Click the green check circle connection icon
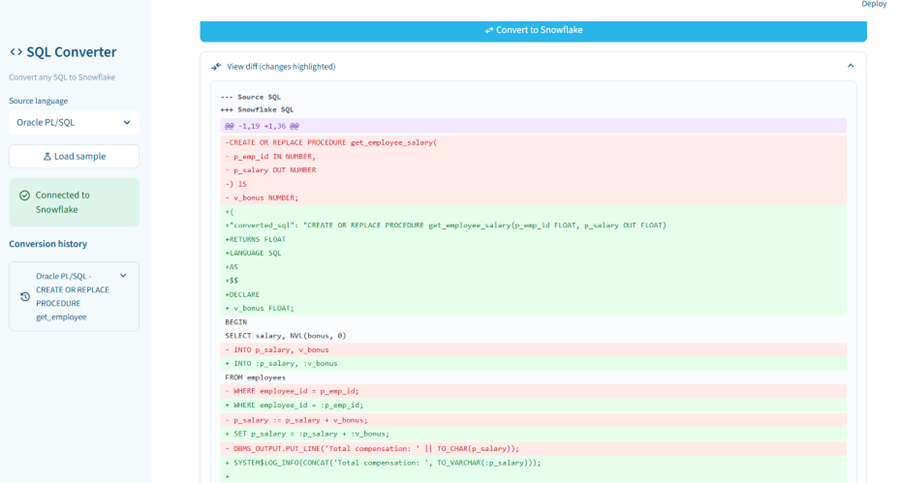Image resolution: width=900 pixels, height=483 pixels. click(24, 196)
